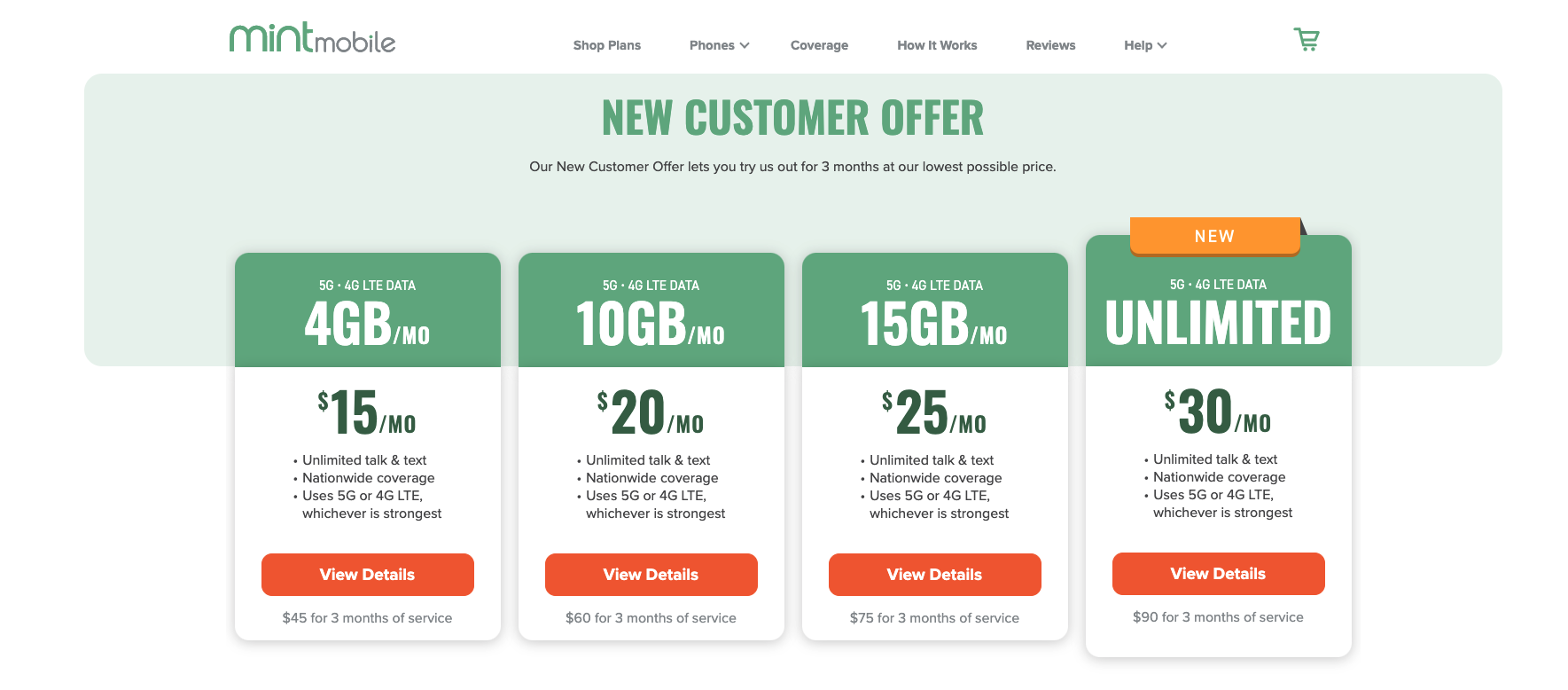Expand the Help dropdown menu
Screen dimensions: 1568x690
click(x=1145, y=45)
